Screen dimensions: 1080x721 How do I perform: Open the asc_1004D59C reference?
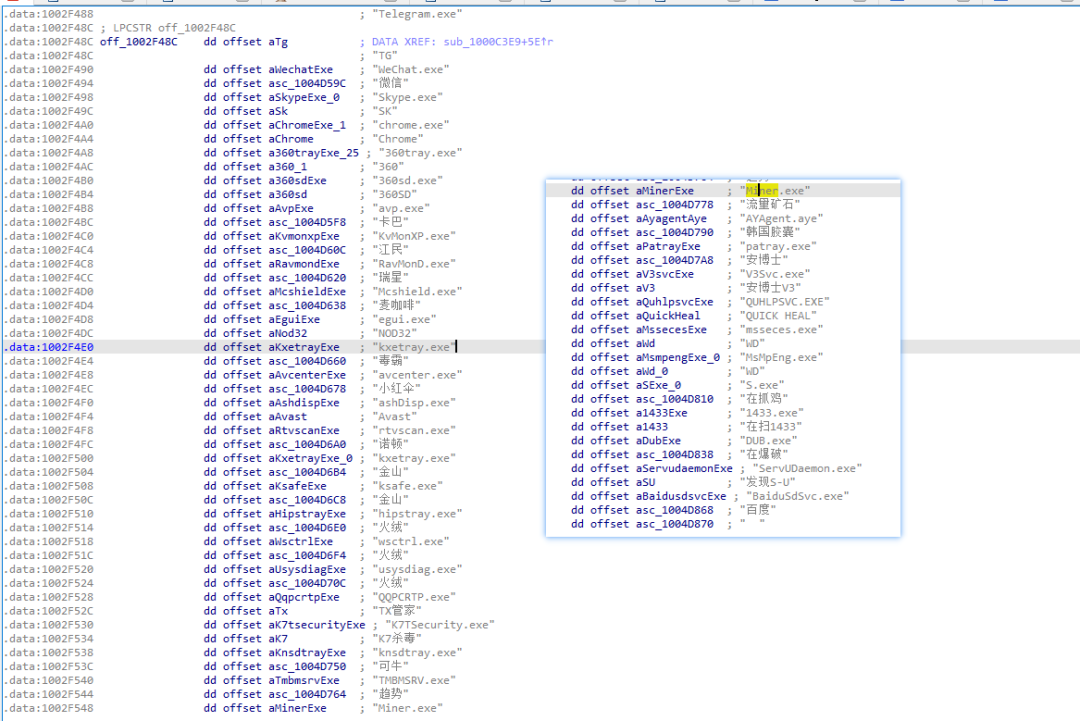[307, 83]
